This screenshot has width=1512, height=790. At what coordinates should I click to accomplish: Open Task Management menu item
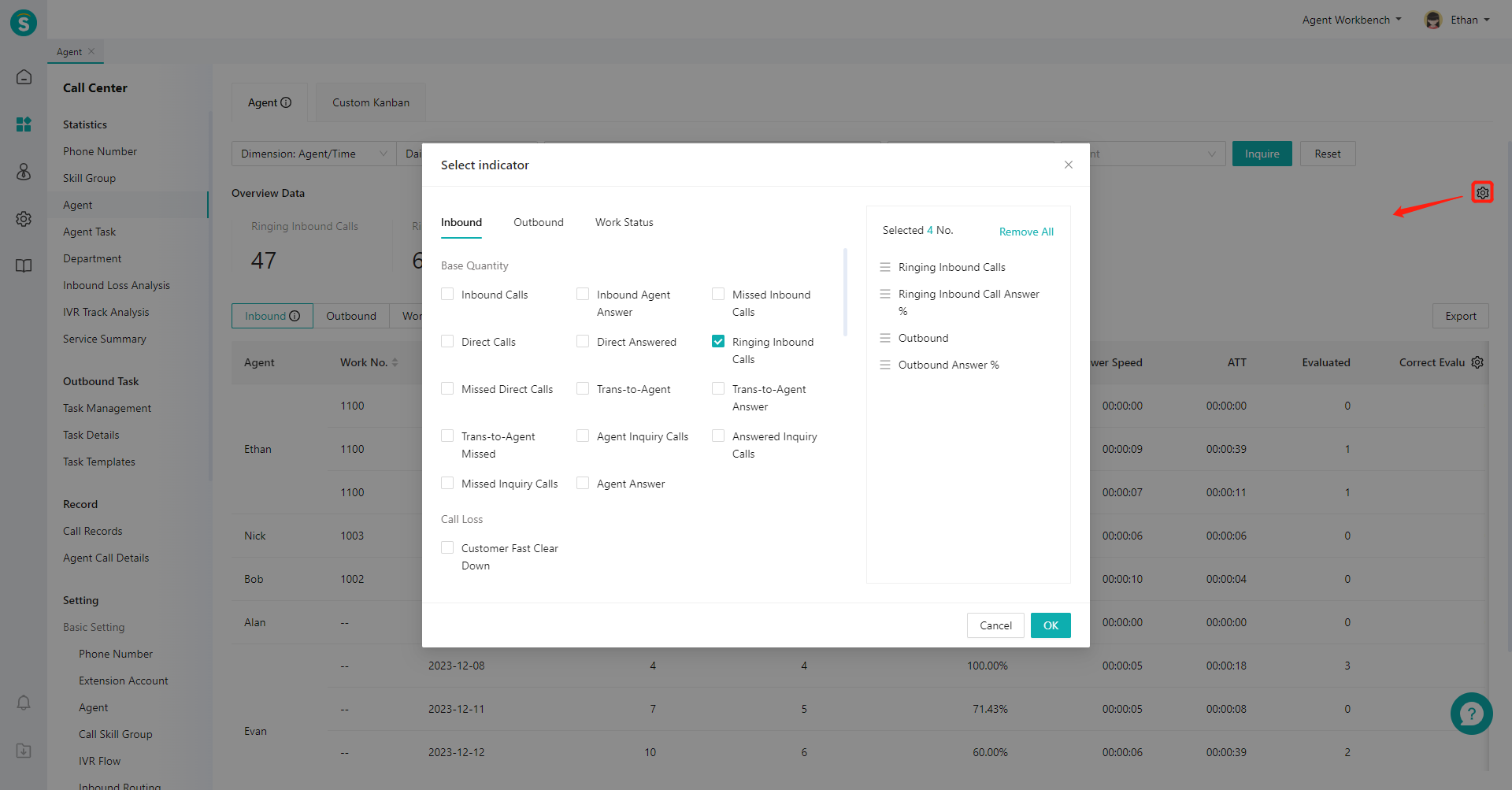[107, 408]
